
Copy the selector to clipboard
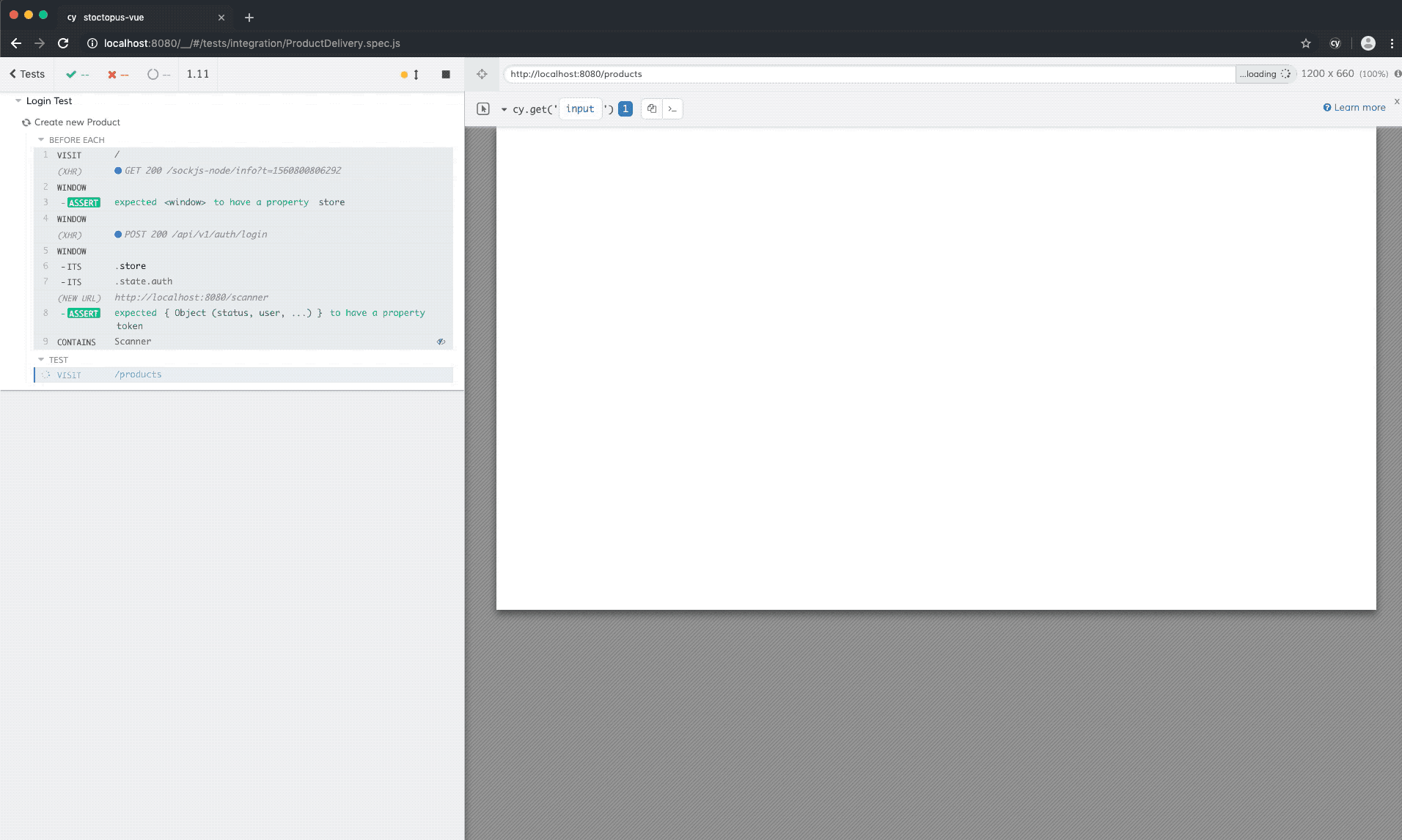[x=651, y=108]
